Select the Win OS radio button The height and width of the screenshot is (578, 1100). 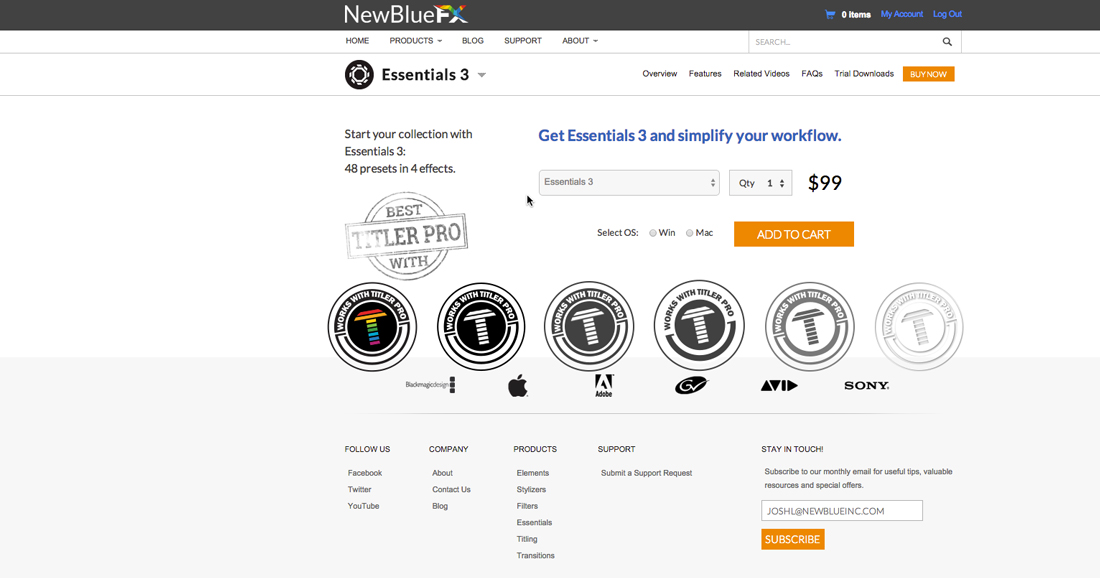[652, 233]
